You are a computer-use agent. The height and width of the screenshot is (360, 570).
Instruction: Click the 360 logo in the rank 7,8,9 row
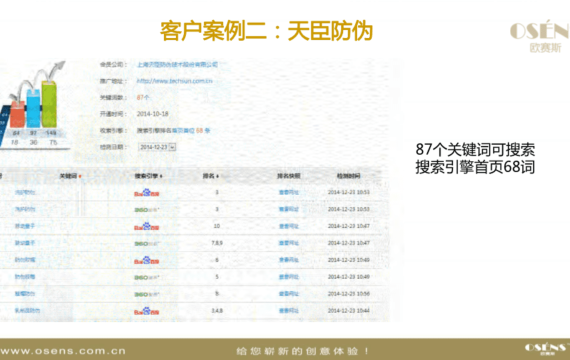click(x=147, y=243)
